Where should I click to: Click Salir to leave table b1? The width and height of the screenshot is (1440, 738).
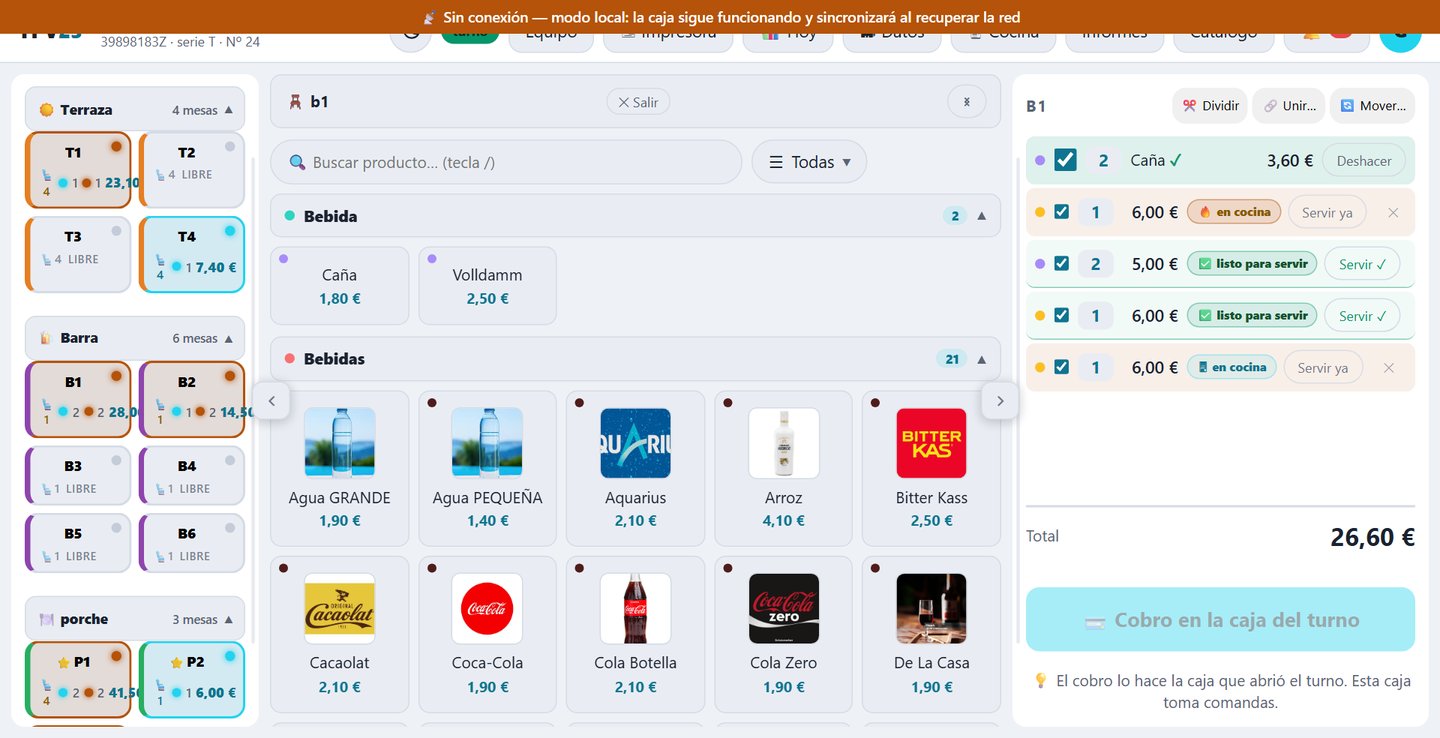pos(638,102)
